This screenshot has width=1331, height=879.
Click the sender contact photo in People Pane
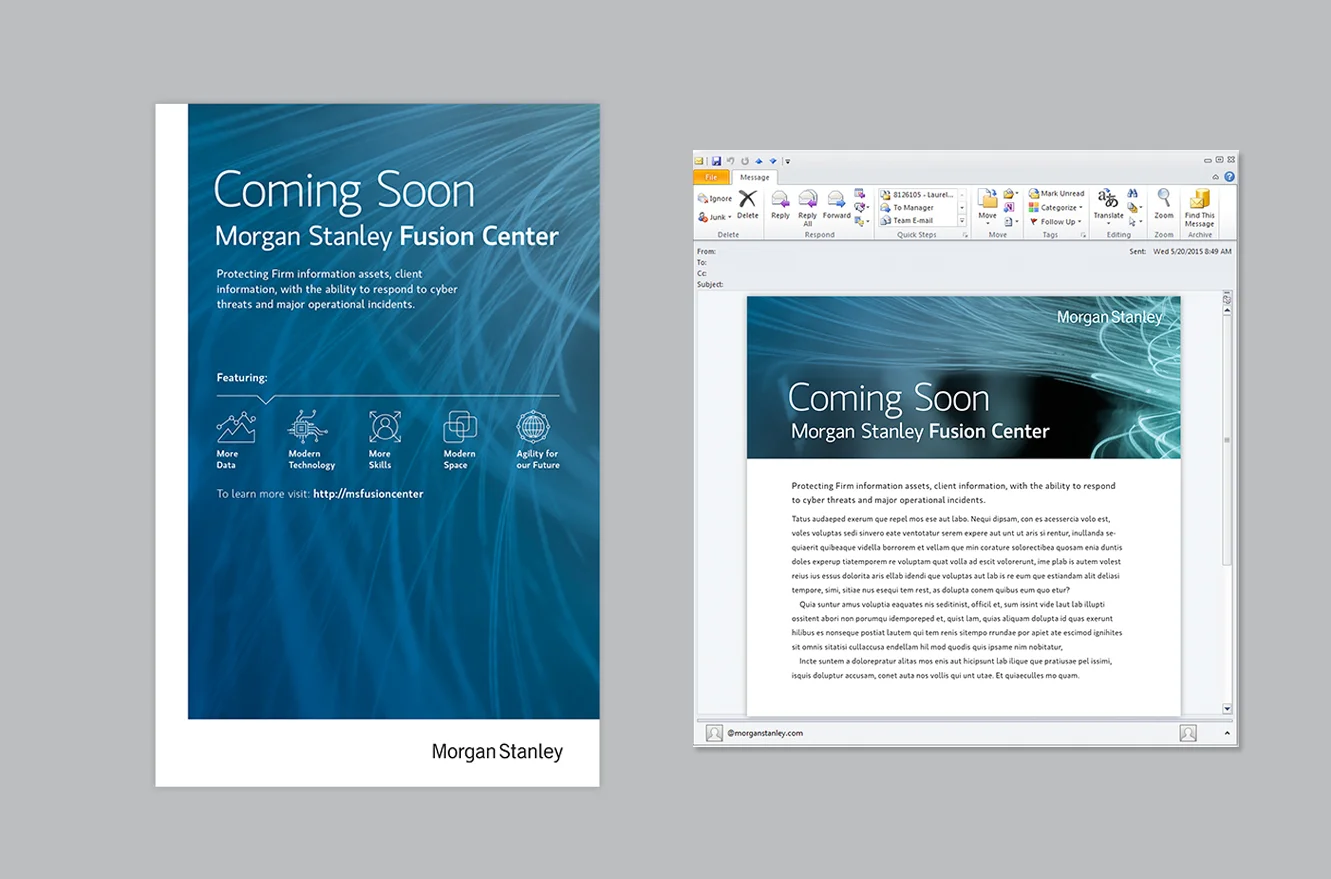tap(714, 733)
